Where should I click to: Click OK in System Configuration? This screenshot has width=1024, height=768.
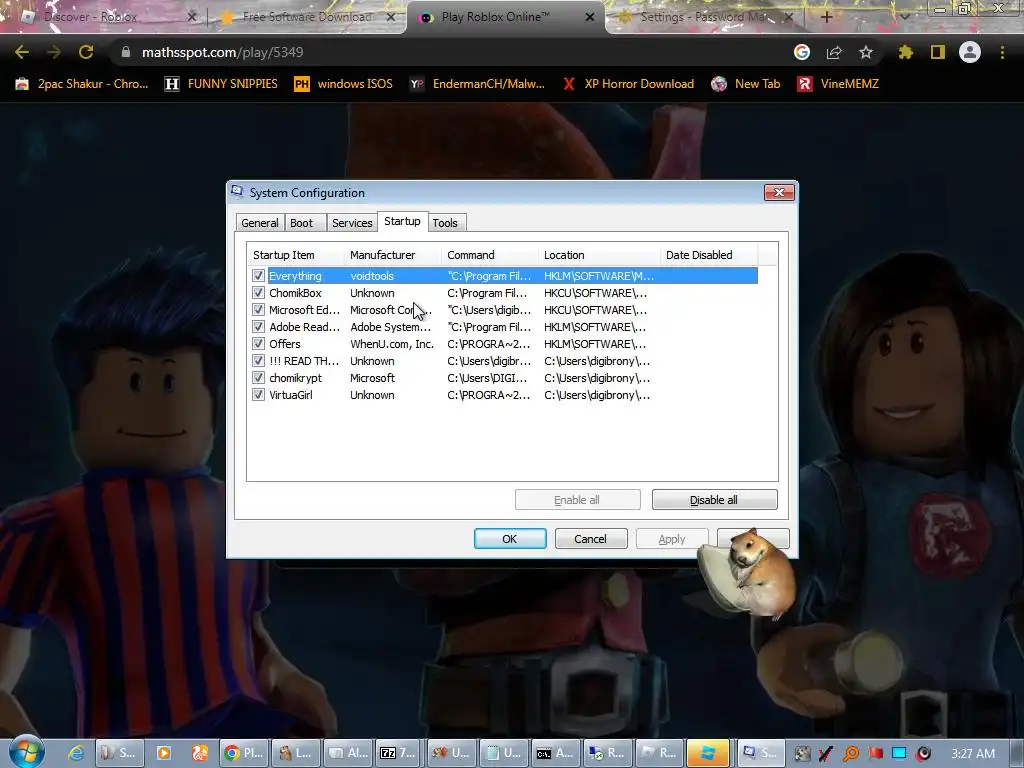510,539
